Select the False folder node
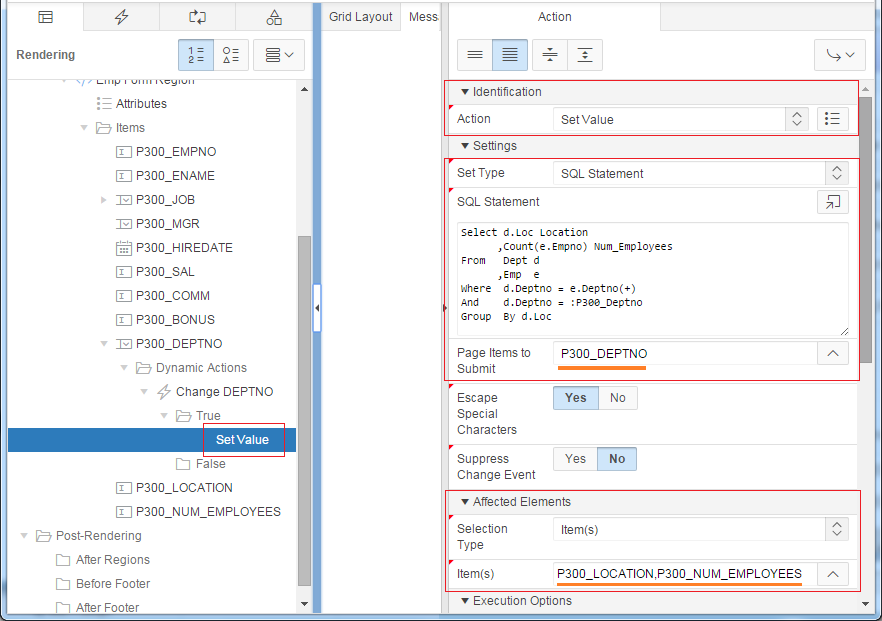This screenshot has height=621, width=882. pyautogui.click(x=210, y=464)
